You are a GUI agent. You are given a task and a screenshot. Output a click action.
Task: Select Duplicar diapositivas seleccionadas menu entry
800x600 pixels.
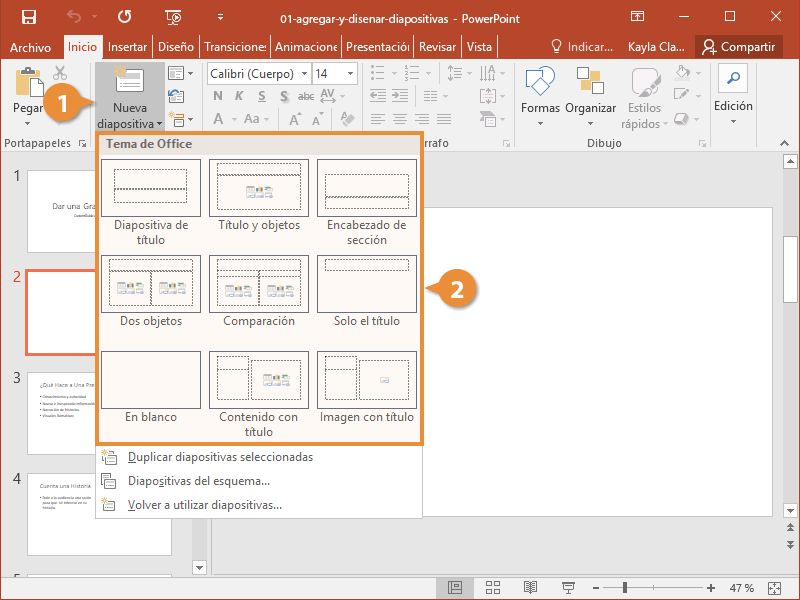tap(220, 457)
